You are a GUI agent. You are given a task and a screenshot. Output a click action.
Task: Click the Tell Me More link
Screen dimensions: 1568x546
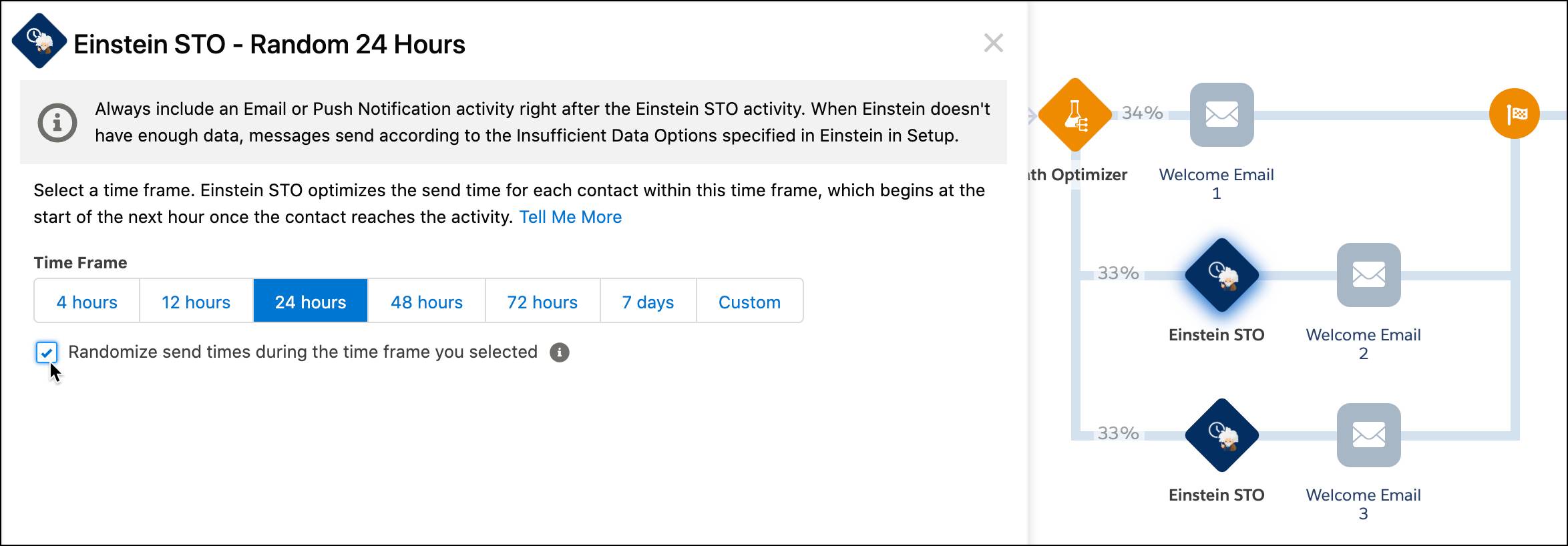[571, 216]
